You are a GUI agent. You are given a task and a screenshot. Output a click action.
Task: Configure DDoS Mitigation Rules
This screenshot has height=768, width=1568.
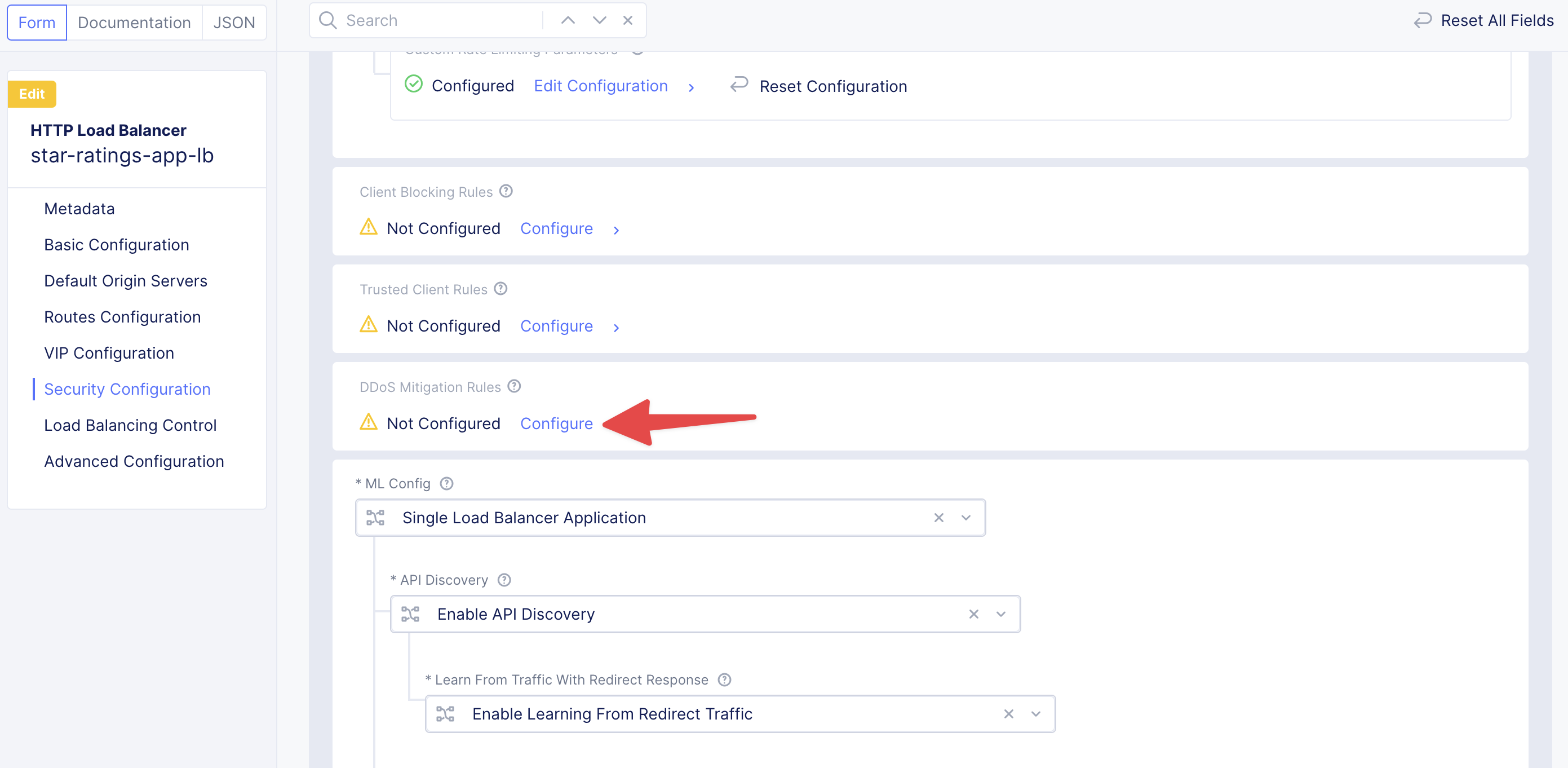point(556,423)
